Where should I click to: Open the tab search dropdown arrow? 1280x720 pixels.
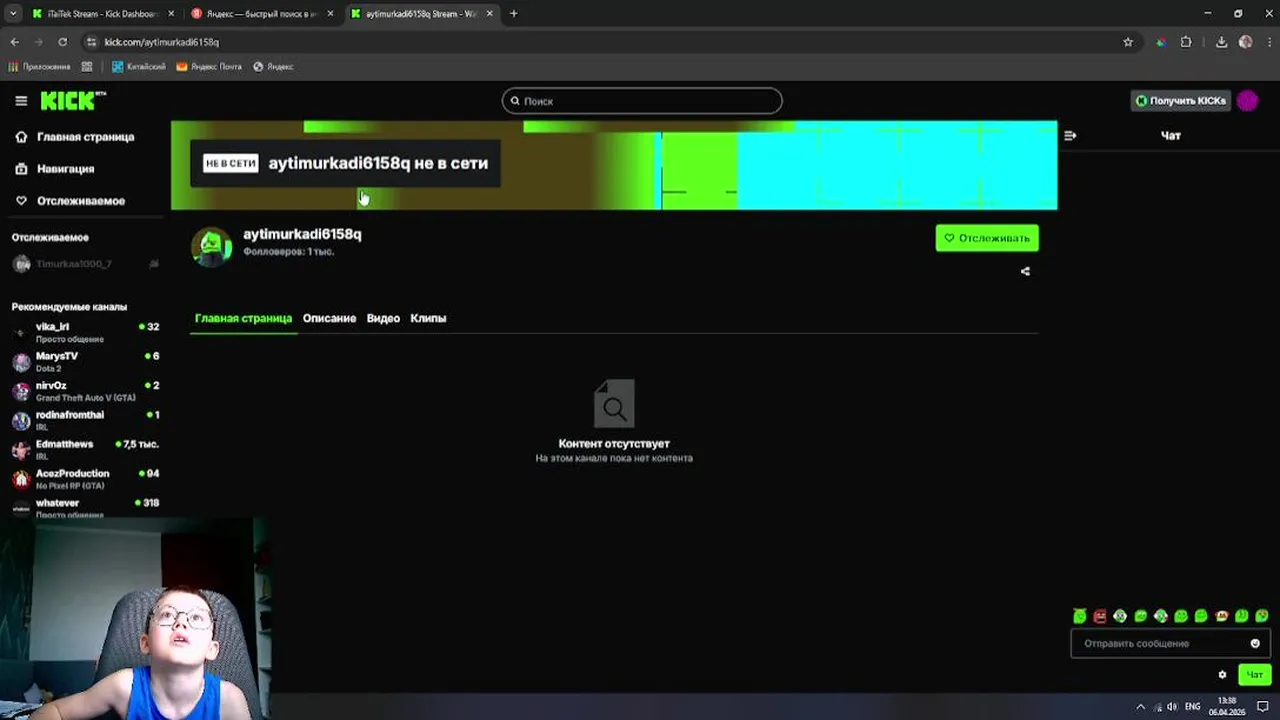[13, 14]
